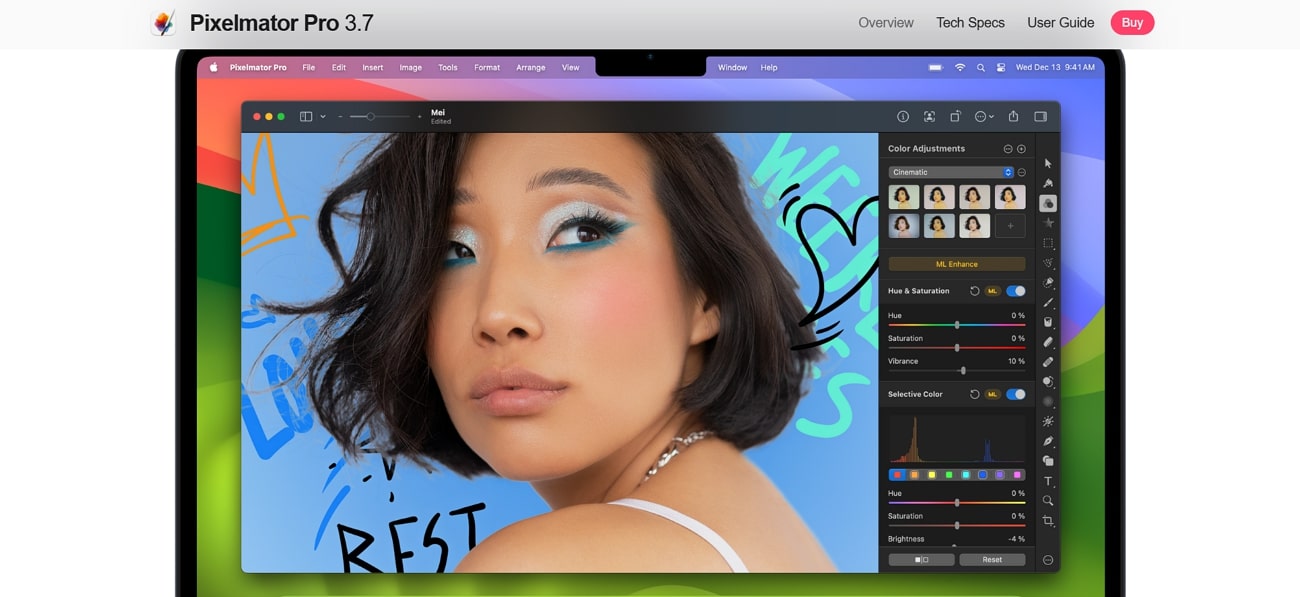This screenshot has width=1300, height=597.
Task: Click the Reset button
Action: click(x=992, y=560)
